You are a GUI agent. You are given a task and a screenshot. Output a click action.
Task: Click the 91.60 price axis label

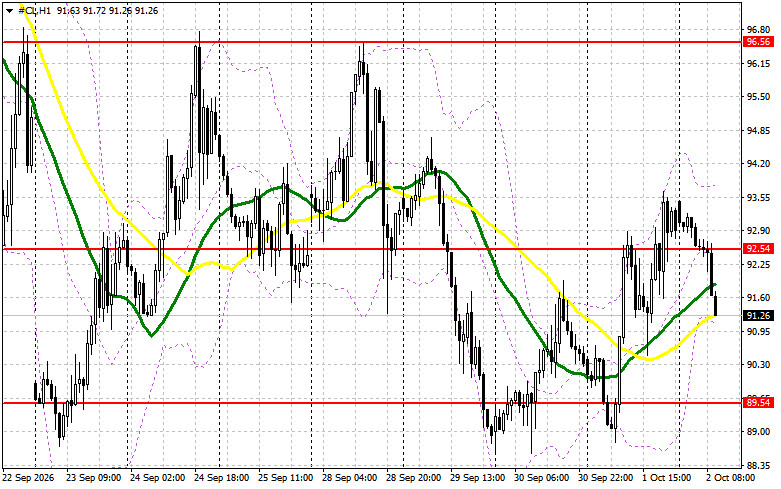coord(758,298)
